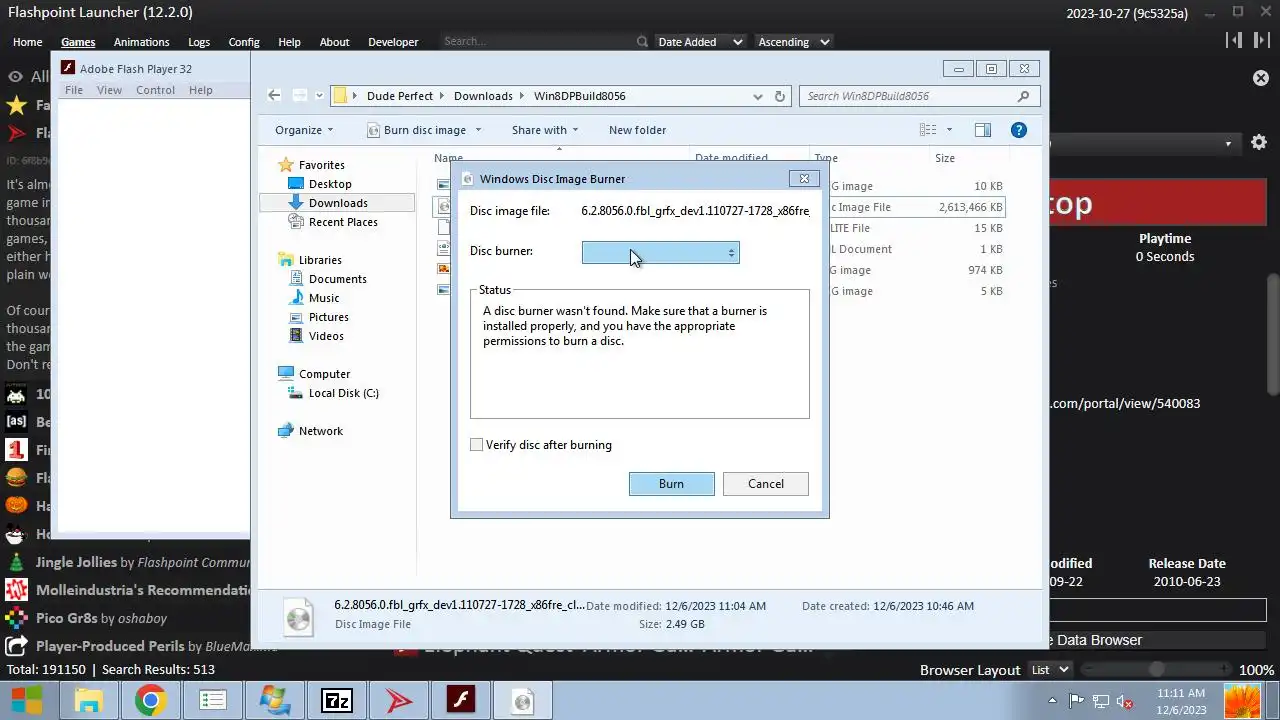Open Flash Player Control menu

coord(155,90)
